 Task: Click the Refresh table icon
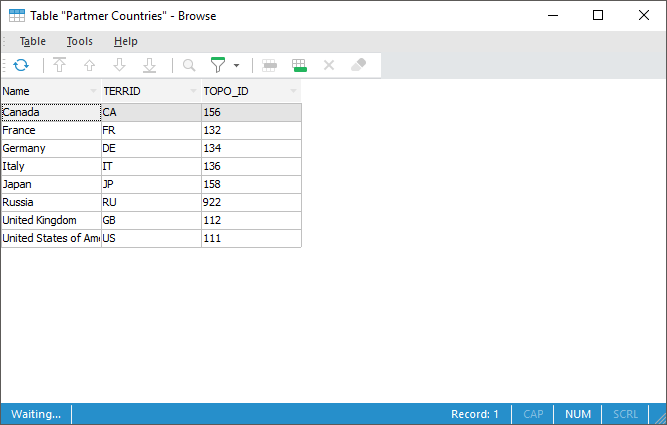pyautogui.click(x=21, y=66)
